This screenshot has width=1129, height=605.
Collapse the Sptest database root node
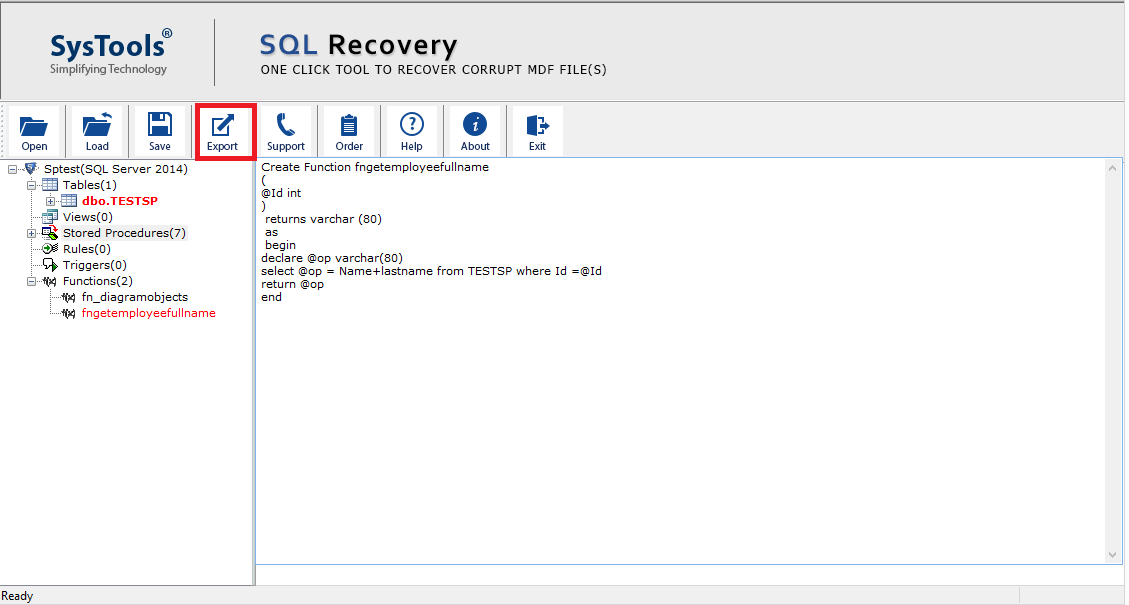pos(13,169)
